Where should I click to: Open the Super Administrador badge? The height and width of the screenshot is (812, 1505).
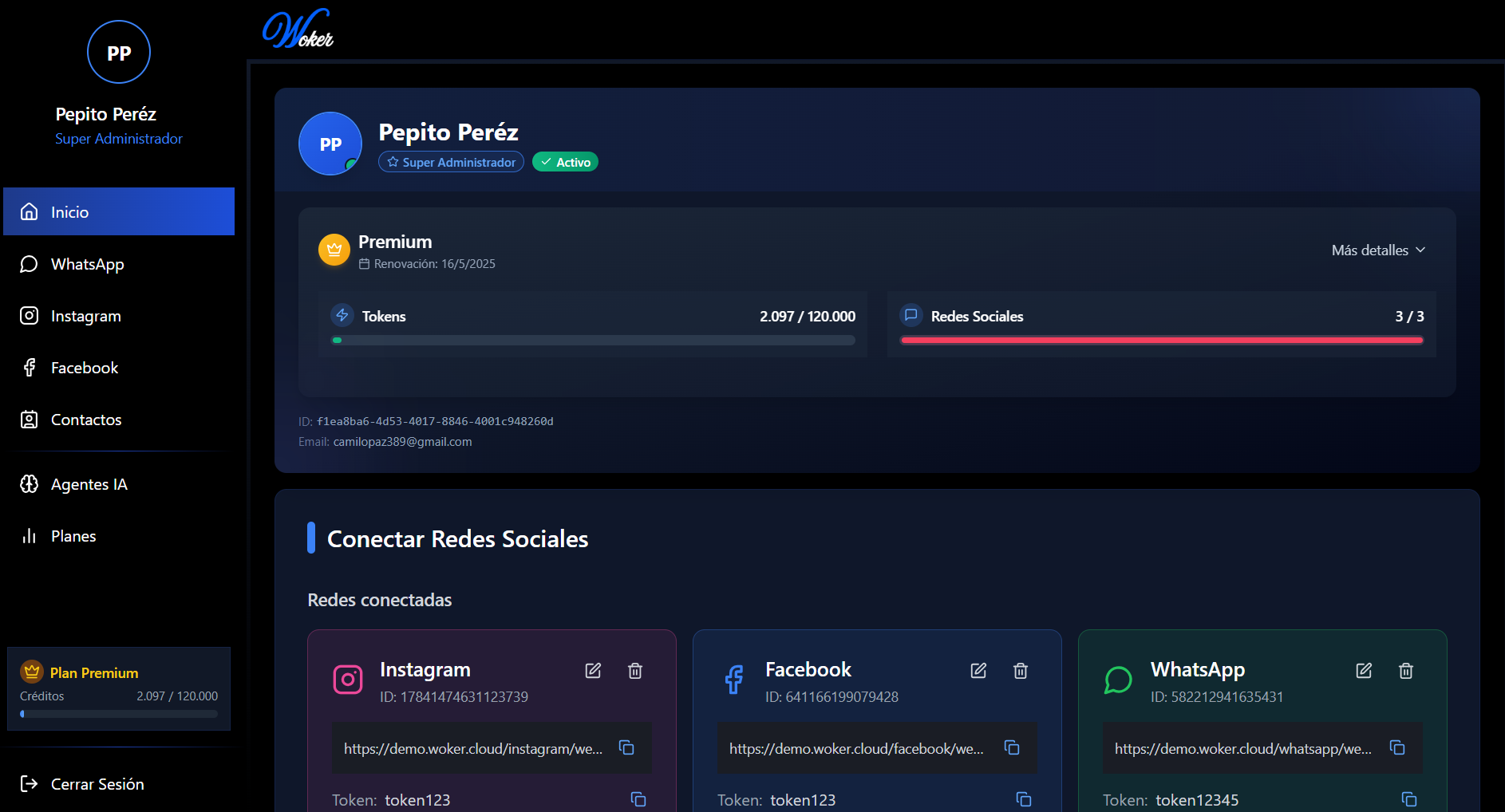(451, 161)
